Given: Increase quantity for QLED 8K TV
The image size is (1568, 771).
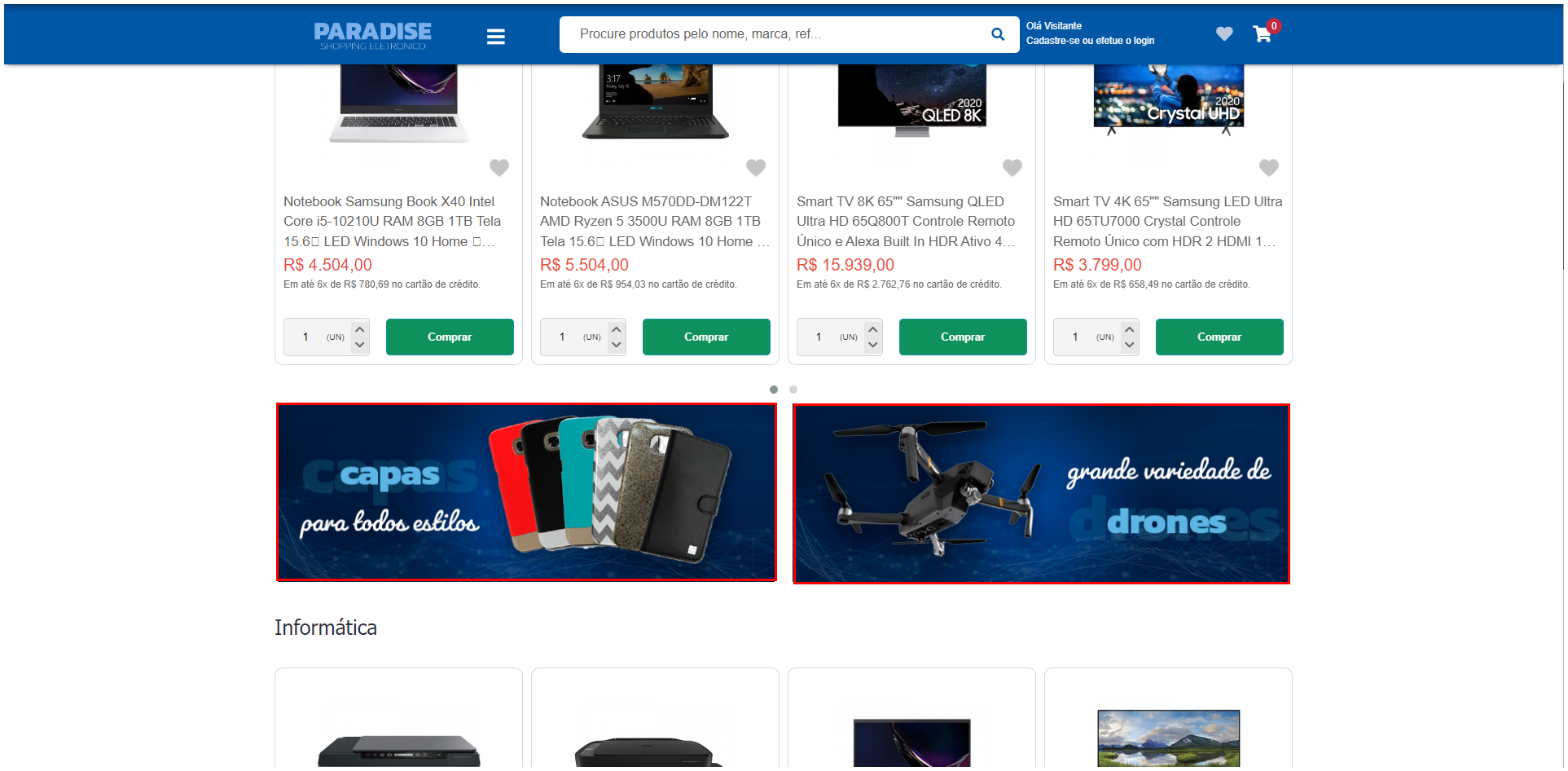Looking at the screenshot, I should pos(873,329).
